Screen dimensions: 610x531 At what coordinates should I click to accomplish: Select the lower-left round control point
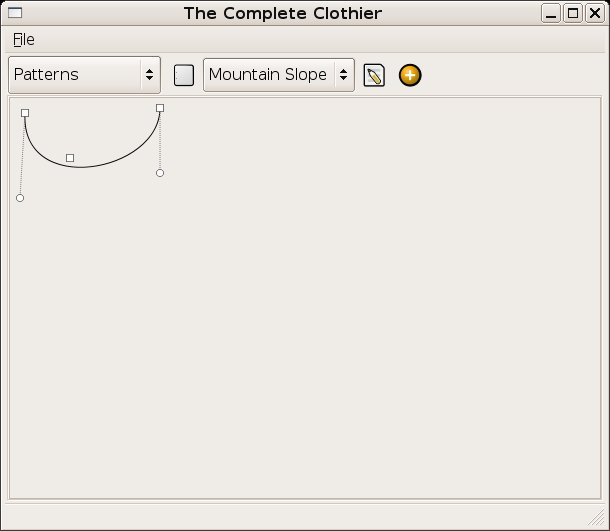(x=20, y=198)
